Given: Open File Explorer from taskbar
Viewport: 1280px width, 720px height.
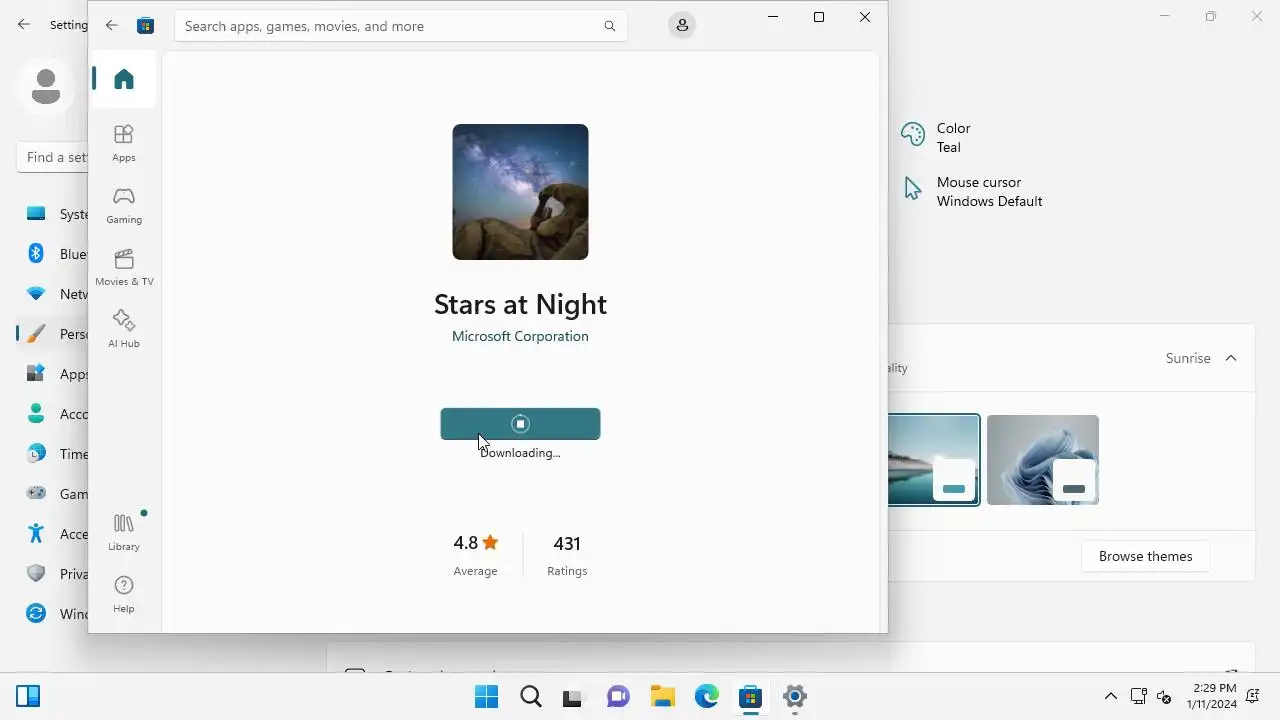Looking at the screenshot, I should click(663, 697).
